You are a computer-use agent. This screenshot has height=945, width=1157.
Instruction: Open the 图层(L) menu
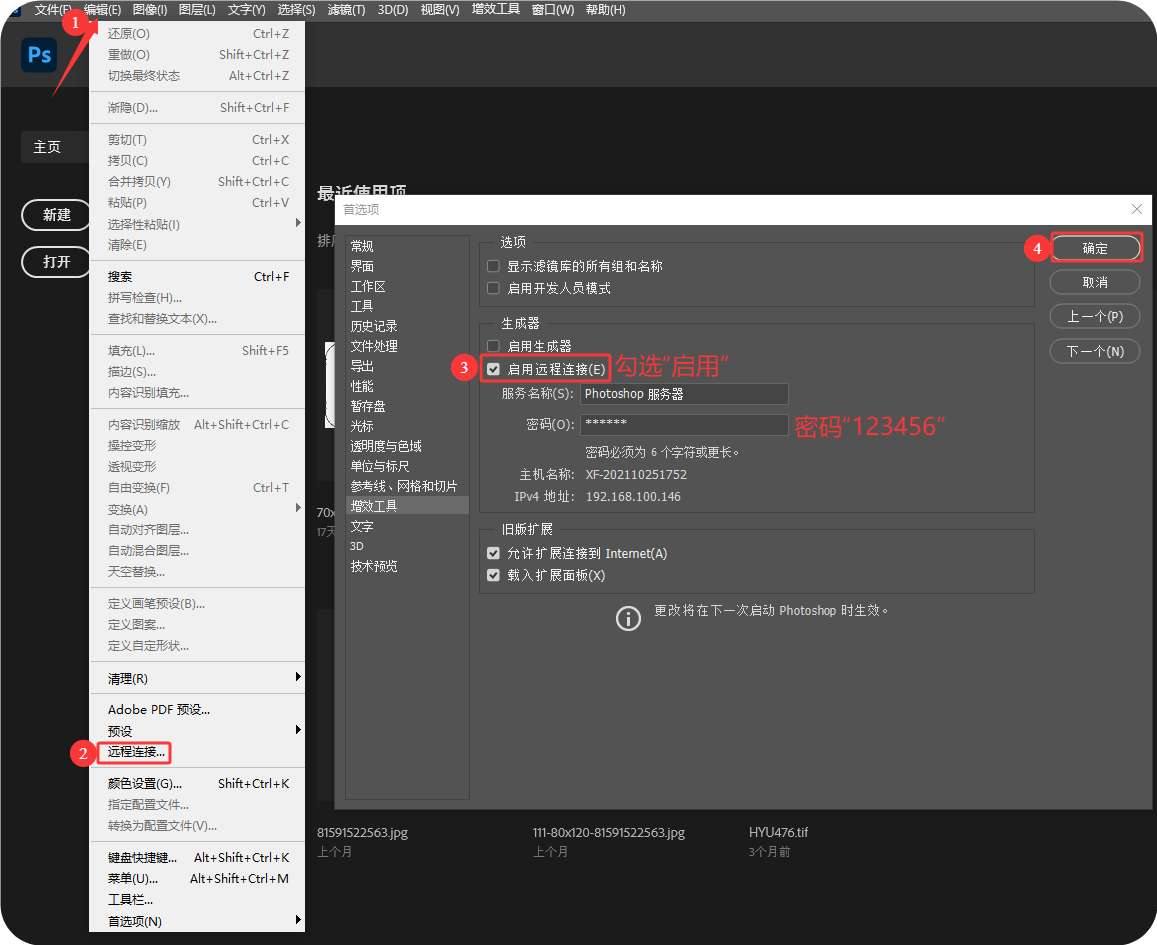coord(197,10)
